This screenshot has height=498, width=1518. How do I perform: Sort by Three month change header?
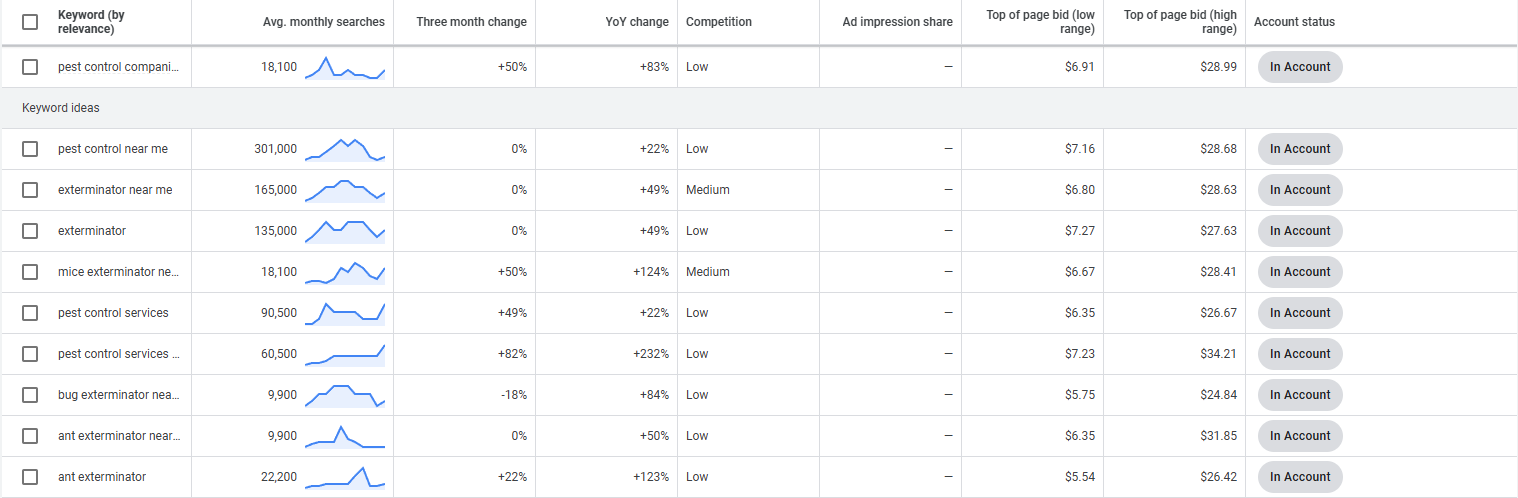[472, 22]
